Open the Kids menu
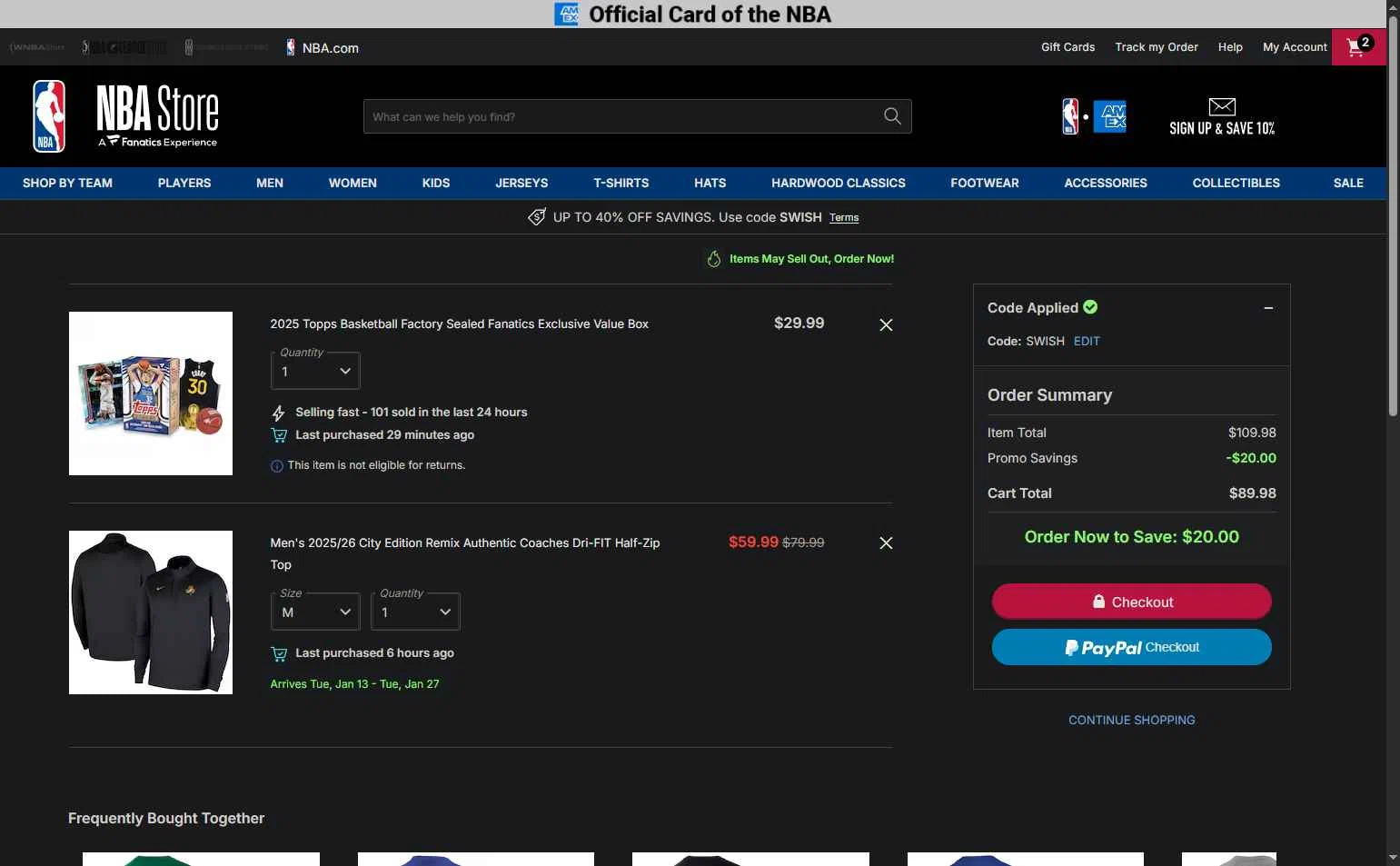Viewport: 1400px width, 866px height. click(x=436, y=183)
